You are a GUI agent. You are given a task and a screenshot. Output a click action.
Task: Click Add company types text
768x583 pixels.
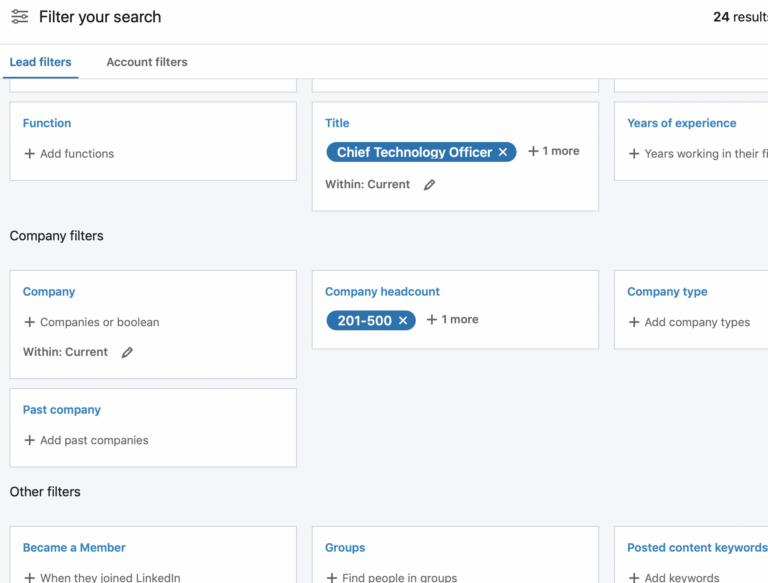point(697,322)
